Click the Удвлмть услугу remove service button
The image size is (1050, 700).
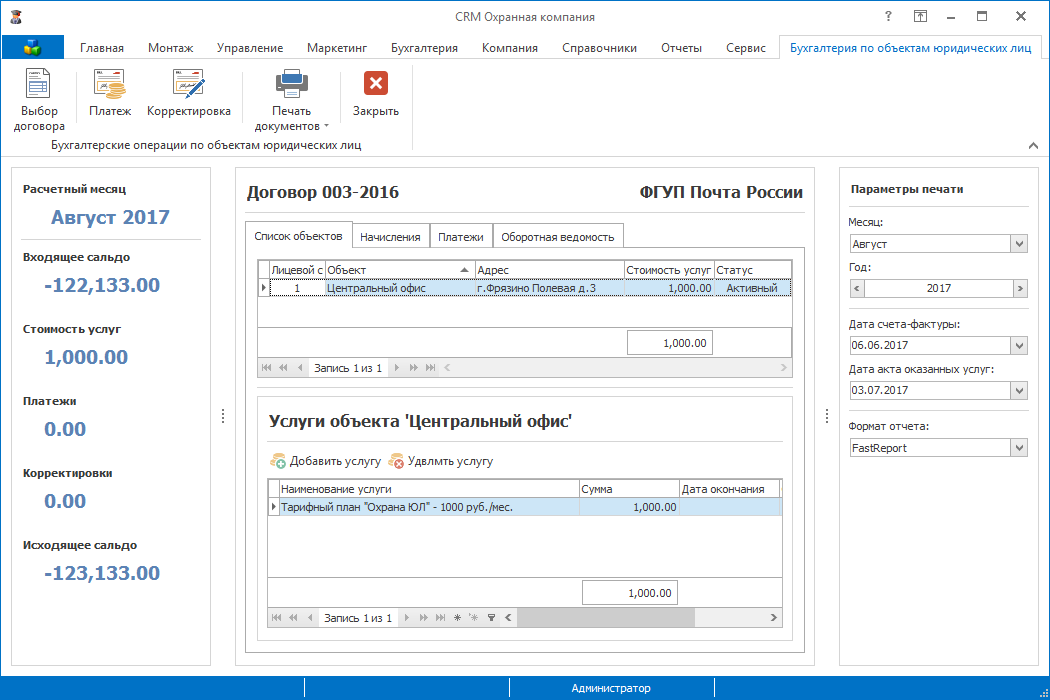pyautogui.click(x=441, y=461)
